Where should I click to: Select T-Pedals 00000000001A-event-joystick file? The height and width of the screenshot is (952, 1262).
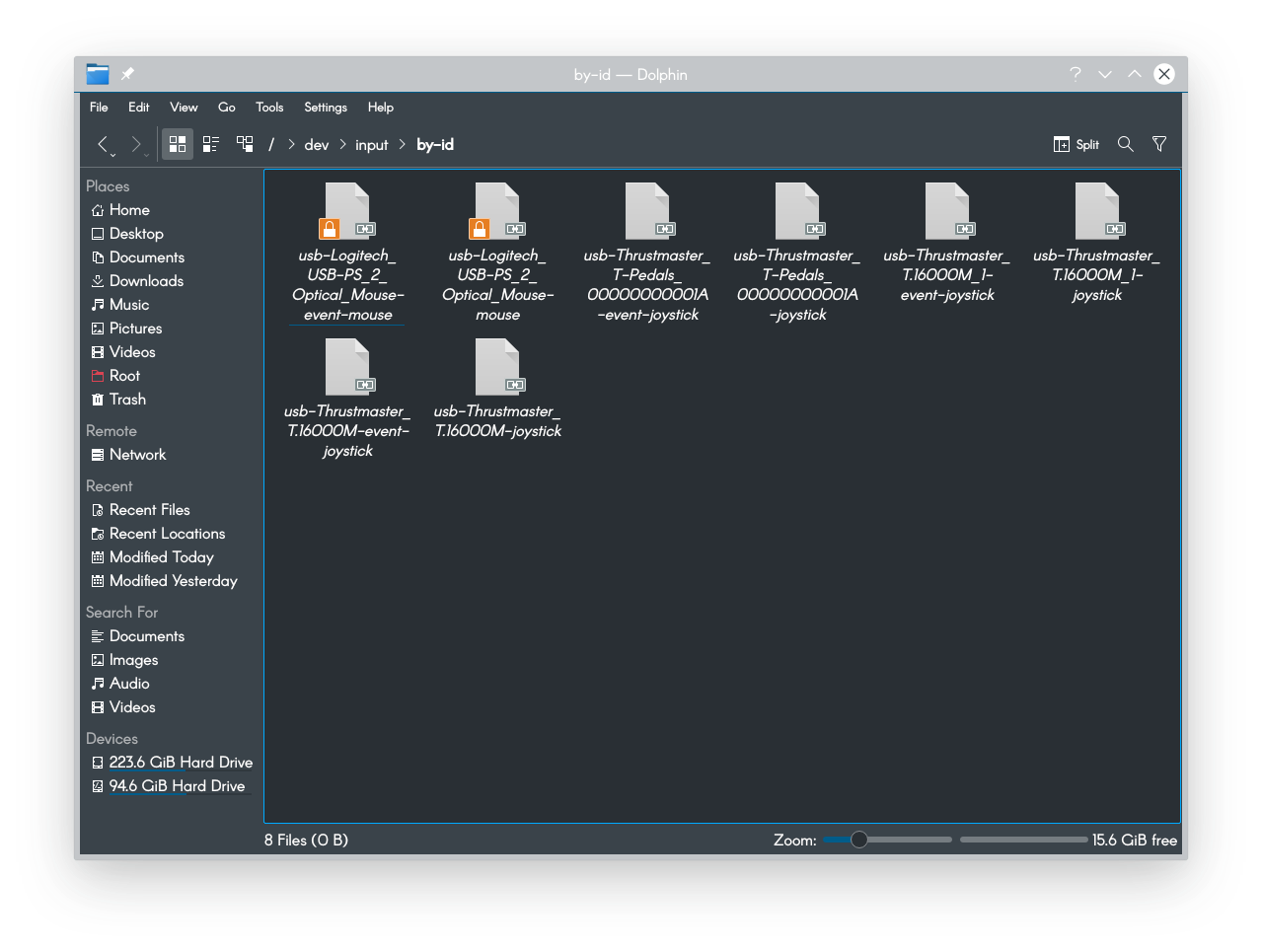[647, 254]
